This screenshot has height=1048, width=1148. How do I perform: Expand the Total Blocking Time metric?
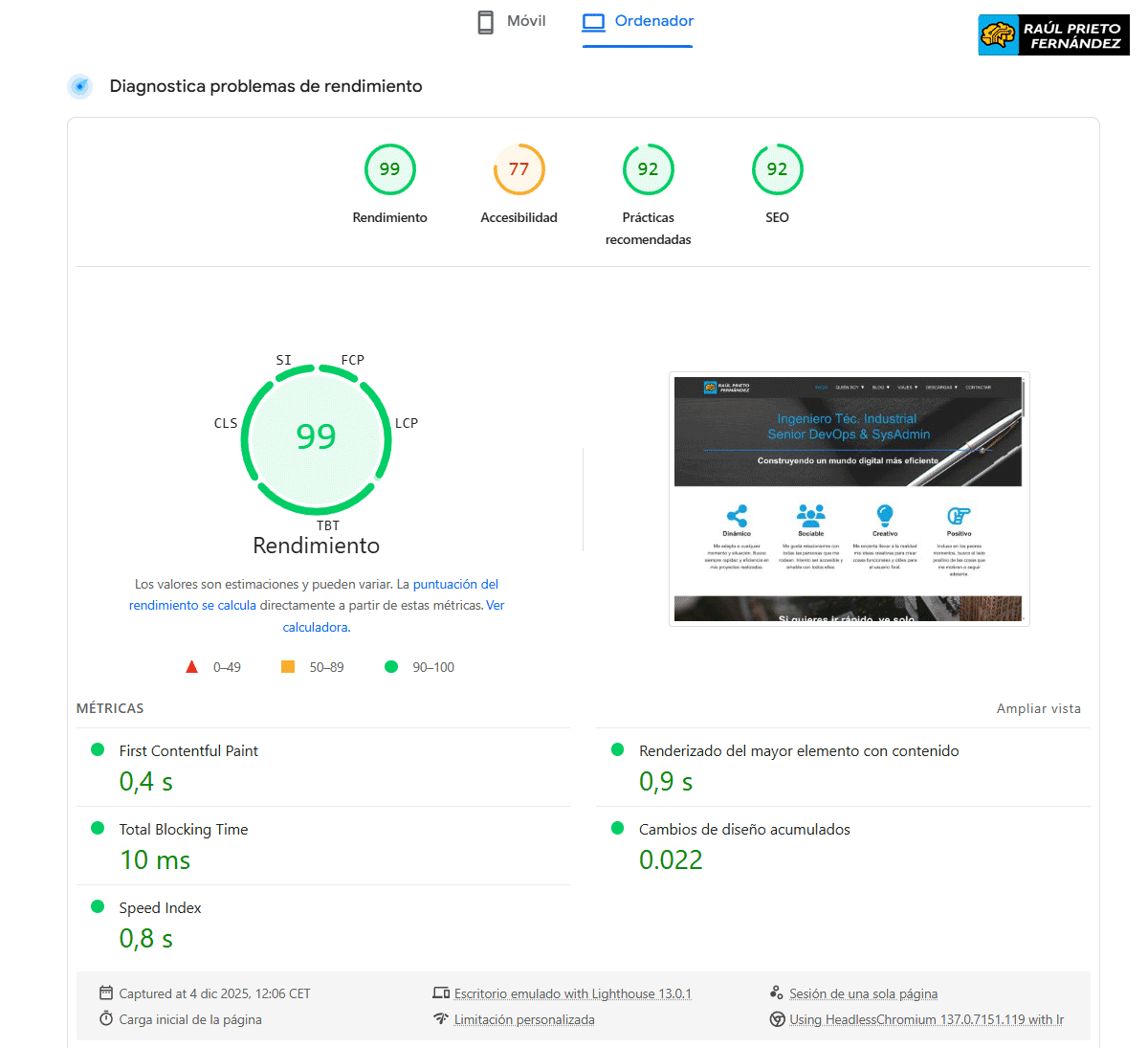pyautogui.click(x=183, y=830)
